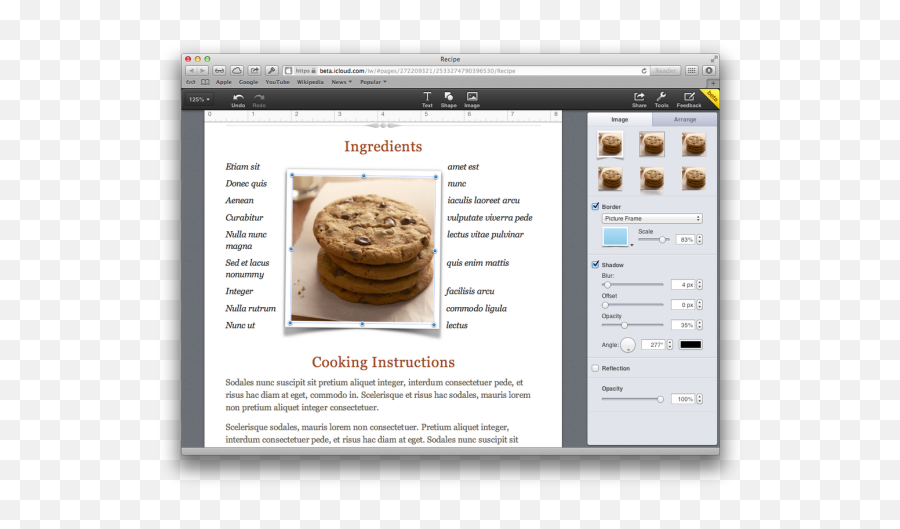Click the shadow Opacity slider
The width and height of the screenshot is (900, 529).
tap(633, 325)
